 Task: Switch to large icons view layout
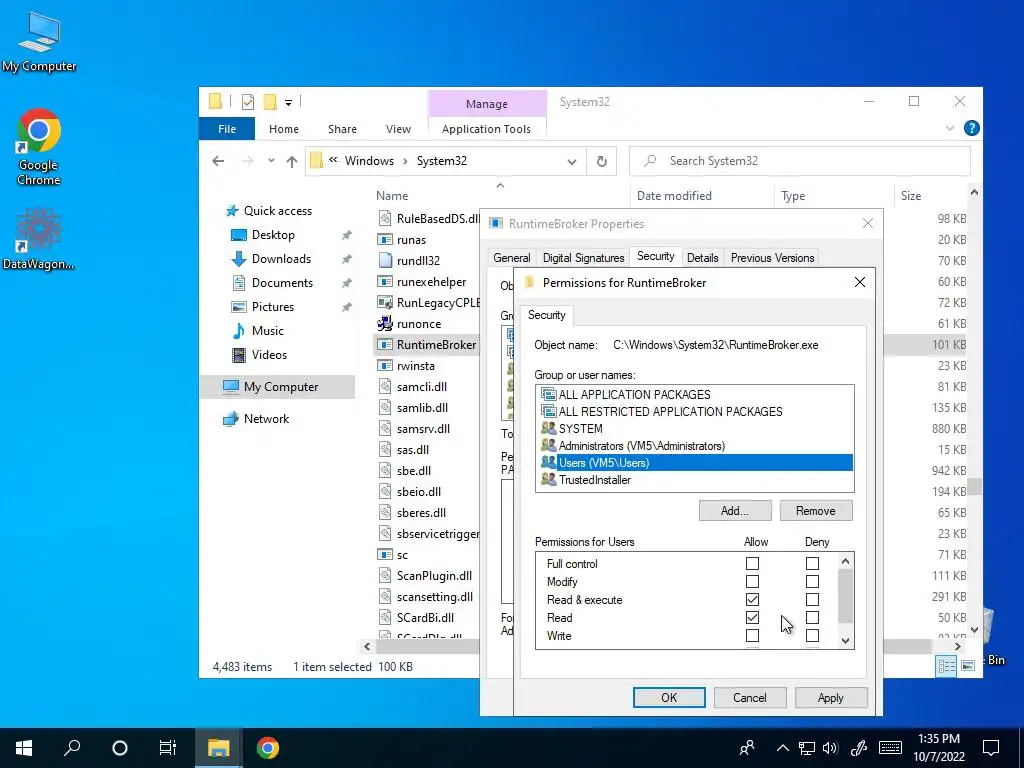pos(968,665)
